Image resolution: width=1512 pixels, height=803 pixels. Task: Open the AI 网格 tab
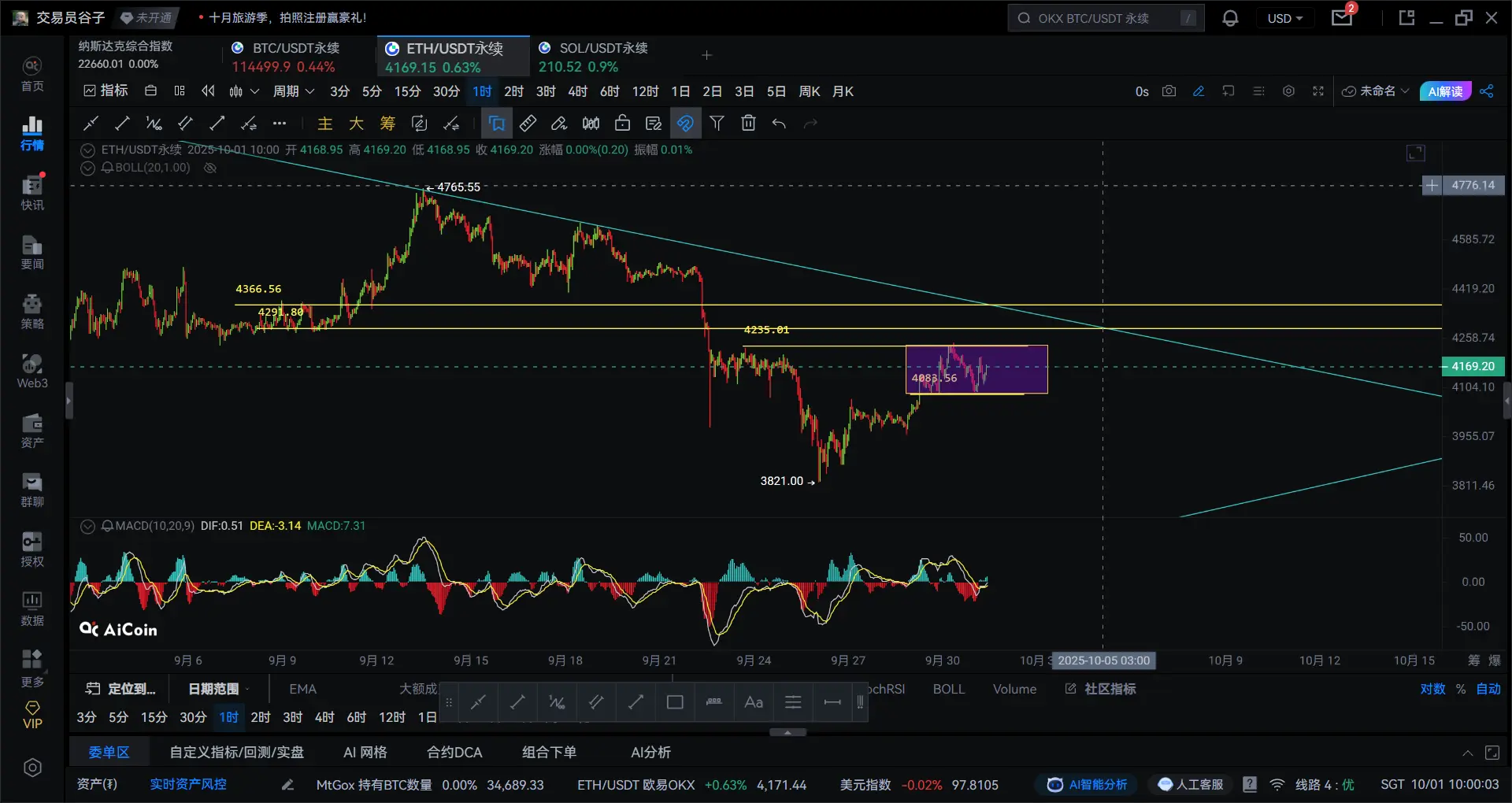coord(365,753)
